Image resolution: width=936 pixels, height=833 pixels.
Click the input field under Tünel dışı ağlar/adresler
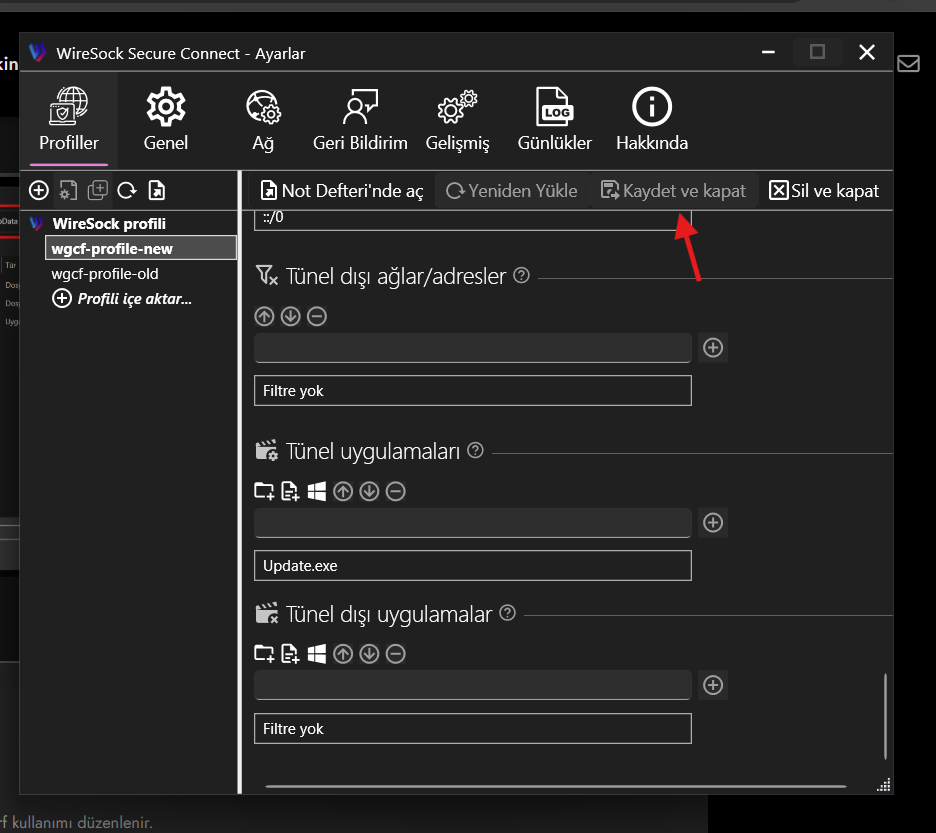[473, 348]
